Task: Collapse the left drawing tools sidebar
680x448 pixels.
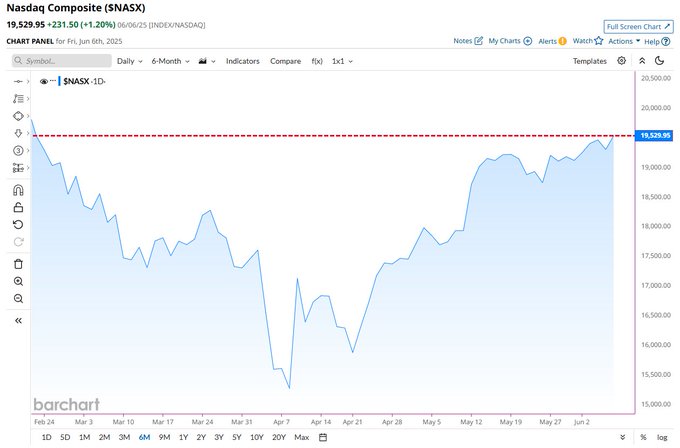Action: coord(18,321)
